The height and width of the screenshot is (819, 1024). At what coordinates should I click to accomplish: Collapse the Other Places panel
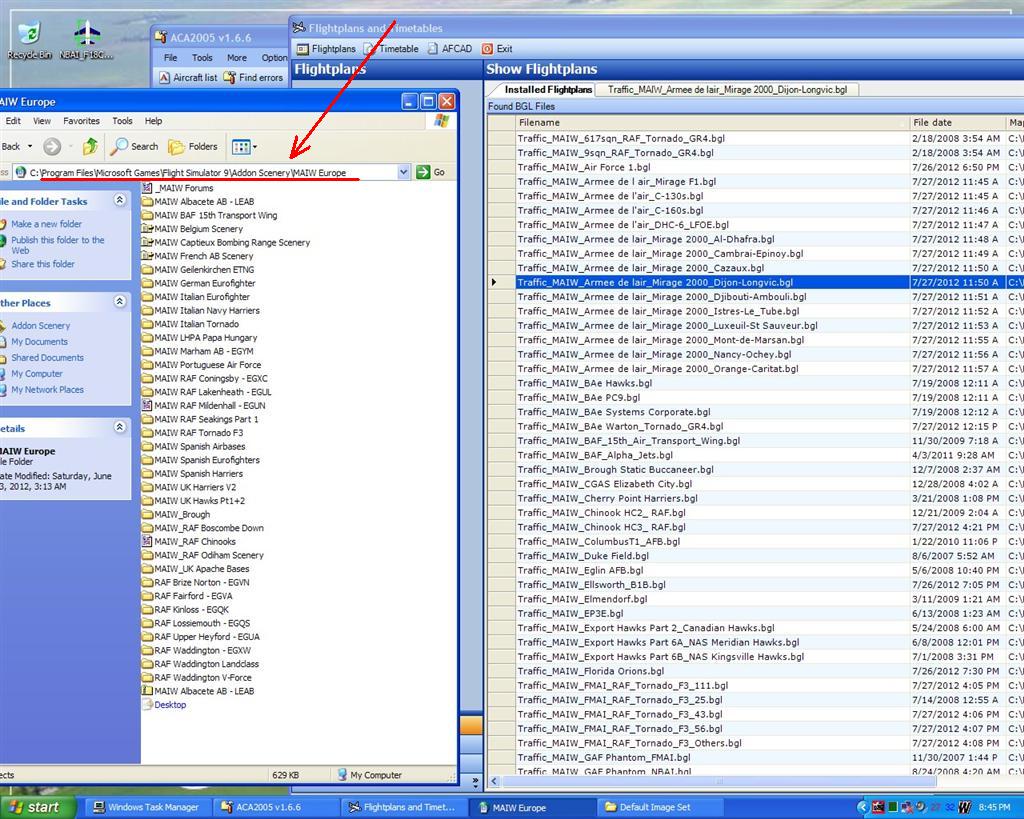pos(120,302)
